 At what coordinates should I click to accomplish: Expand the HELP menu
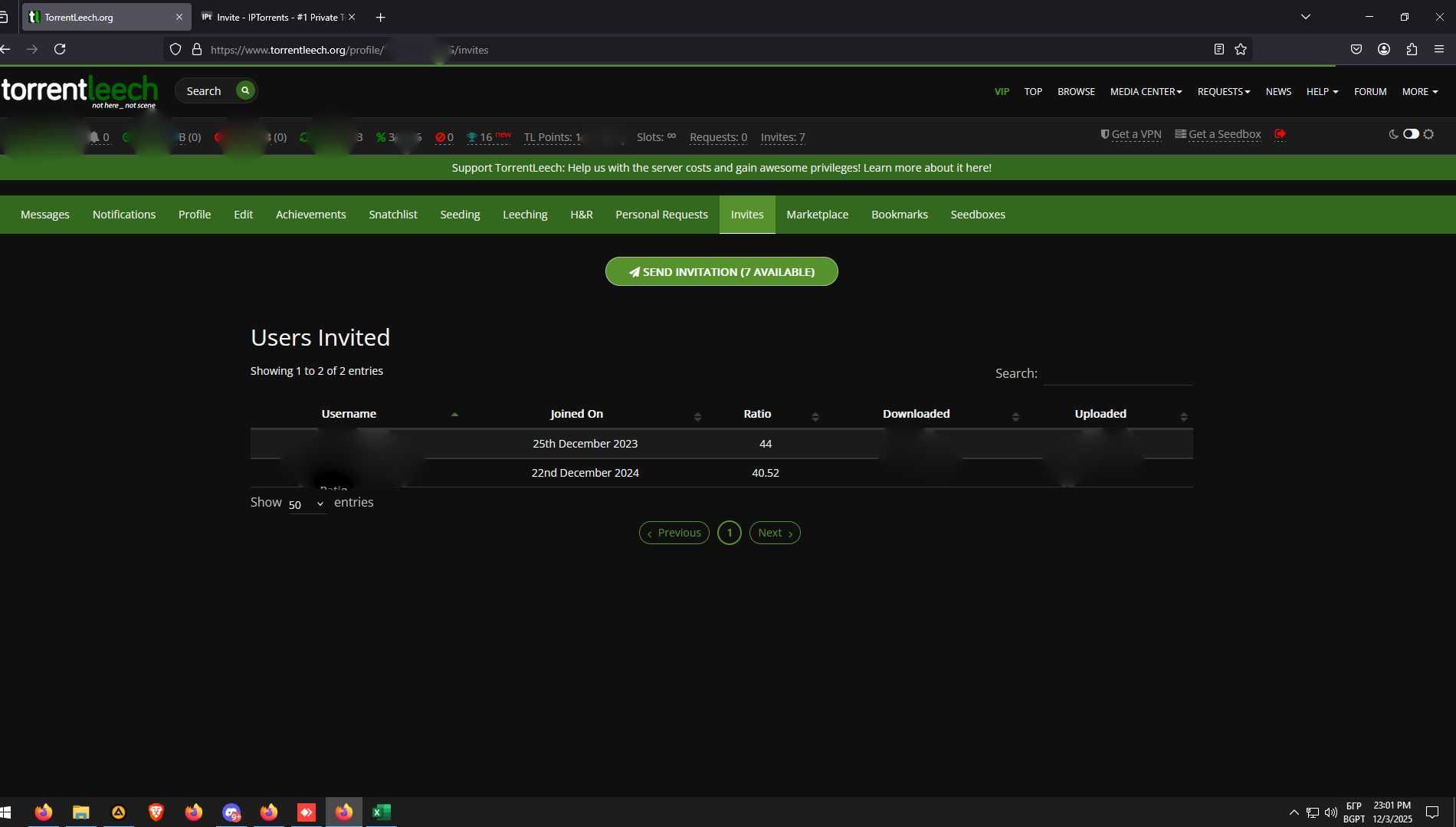(x=1322, y=91)
